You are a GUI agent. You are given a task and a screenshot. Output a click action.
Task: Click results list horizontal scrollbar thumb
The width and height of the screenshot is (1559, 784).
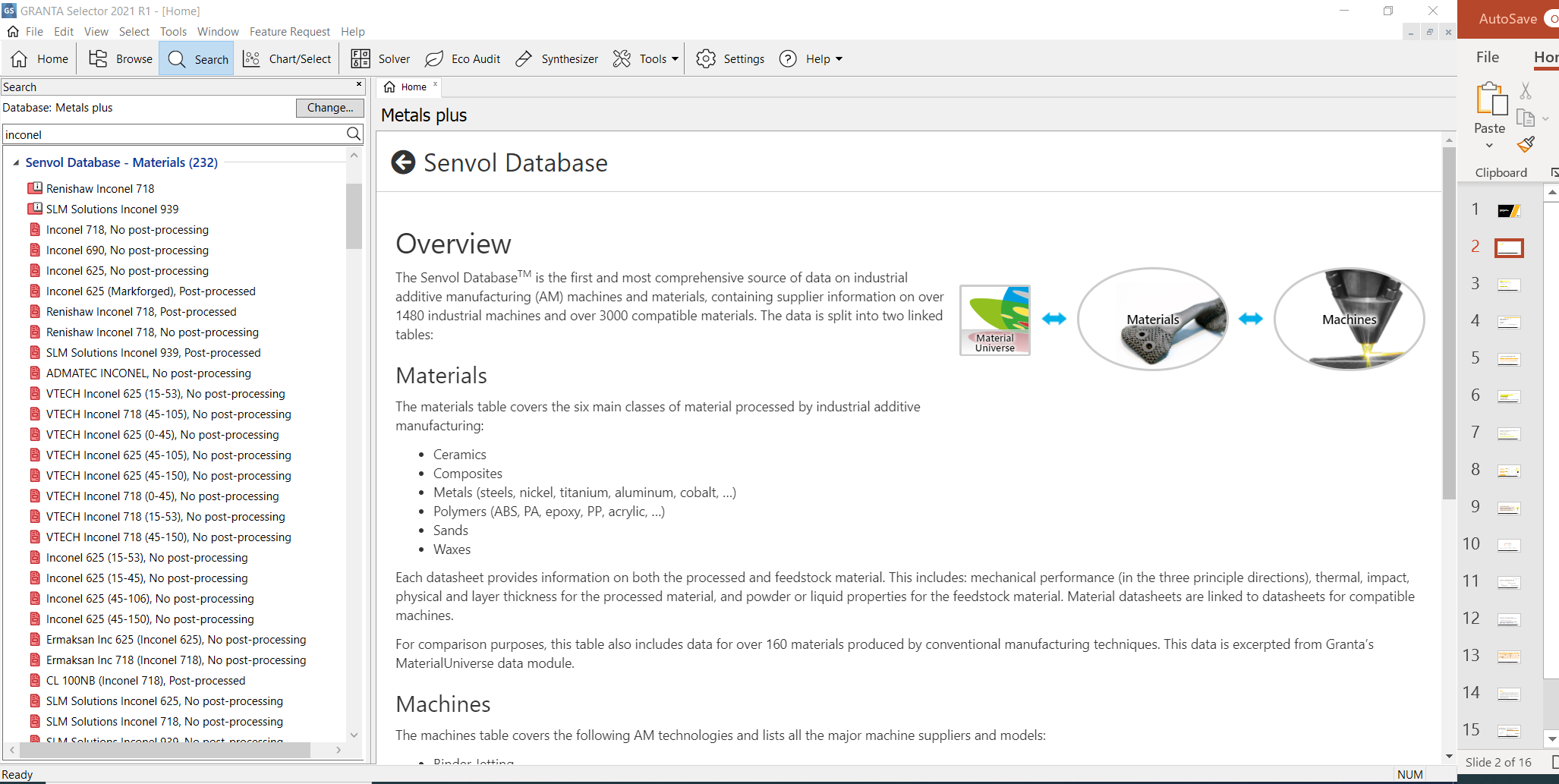[x=165, y=750]
